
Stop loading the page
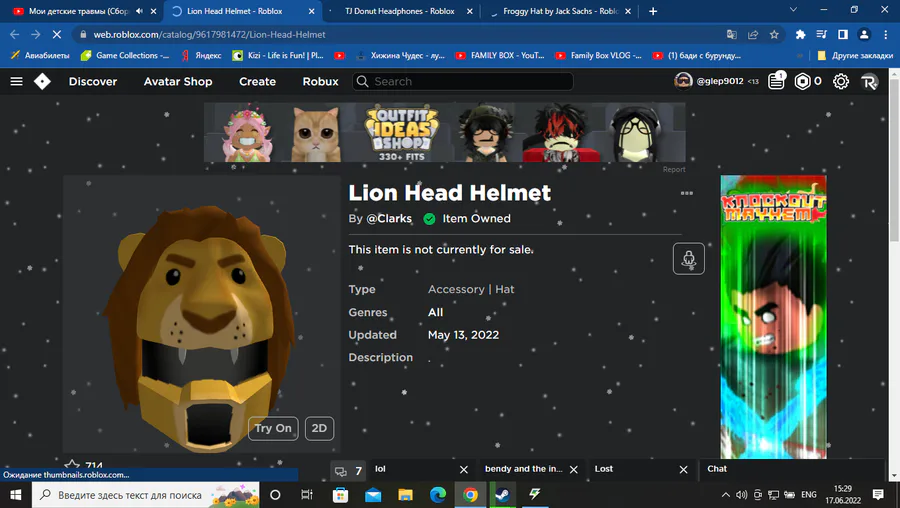tap(57, 34)
